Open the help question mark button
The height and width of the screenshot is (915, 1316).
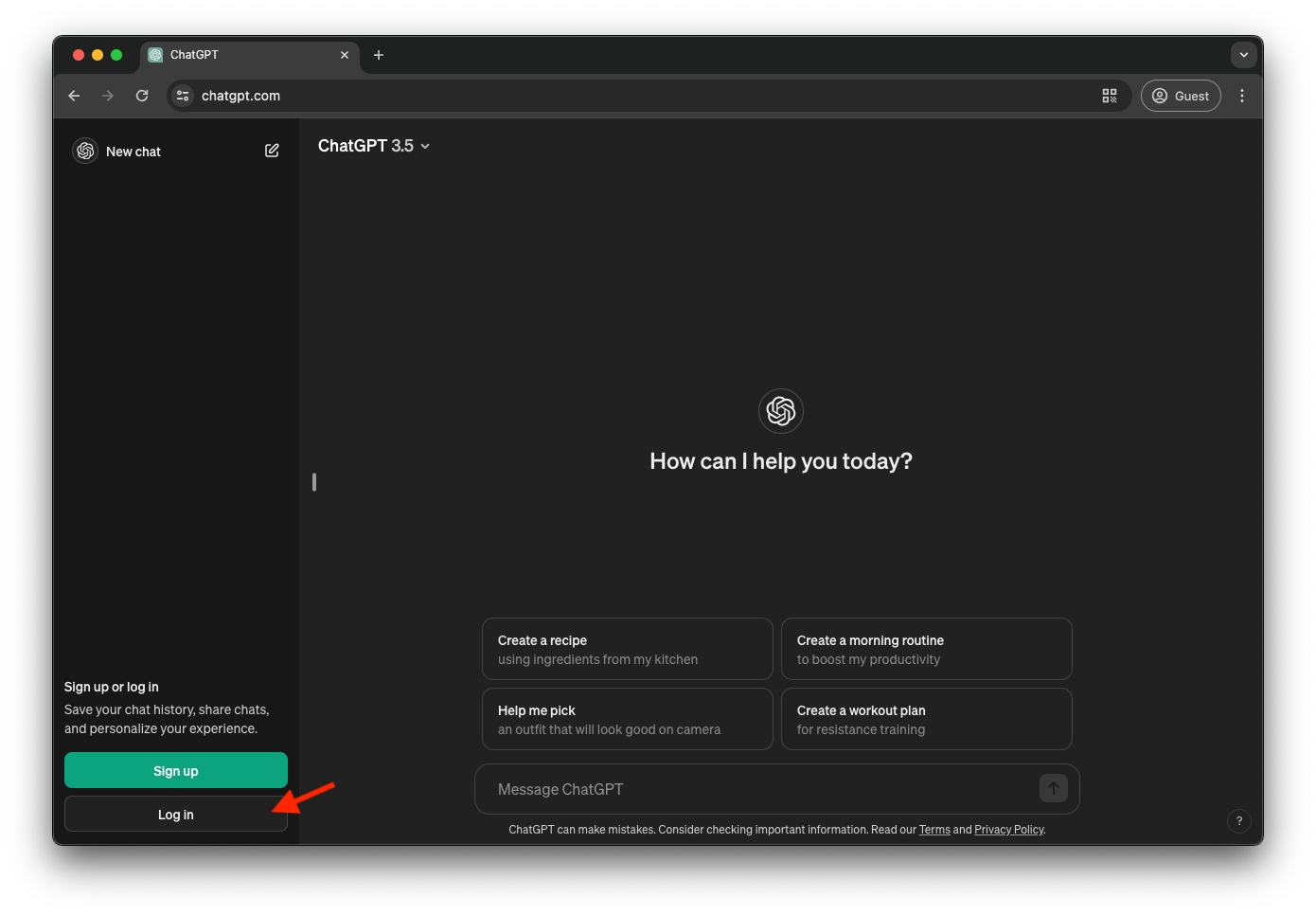[x=1238, y=821]
